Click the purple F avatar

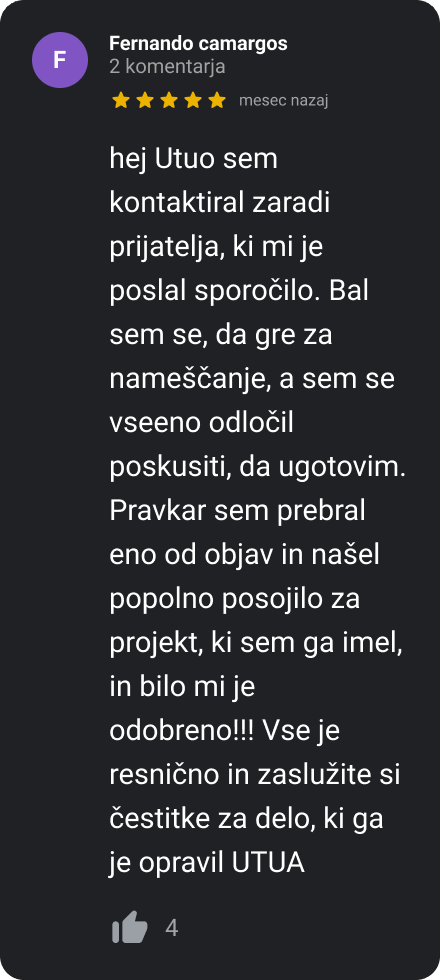(x=60, y=60)
